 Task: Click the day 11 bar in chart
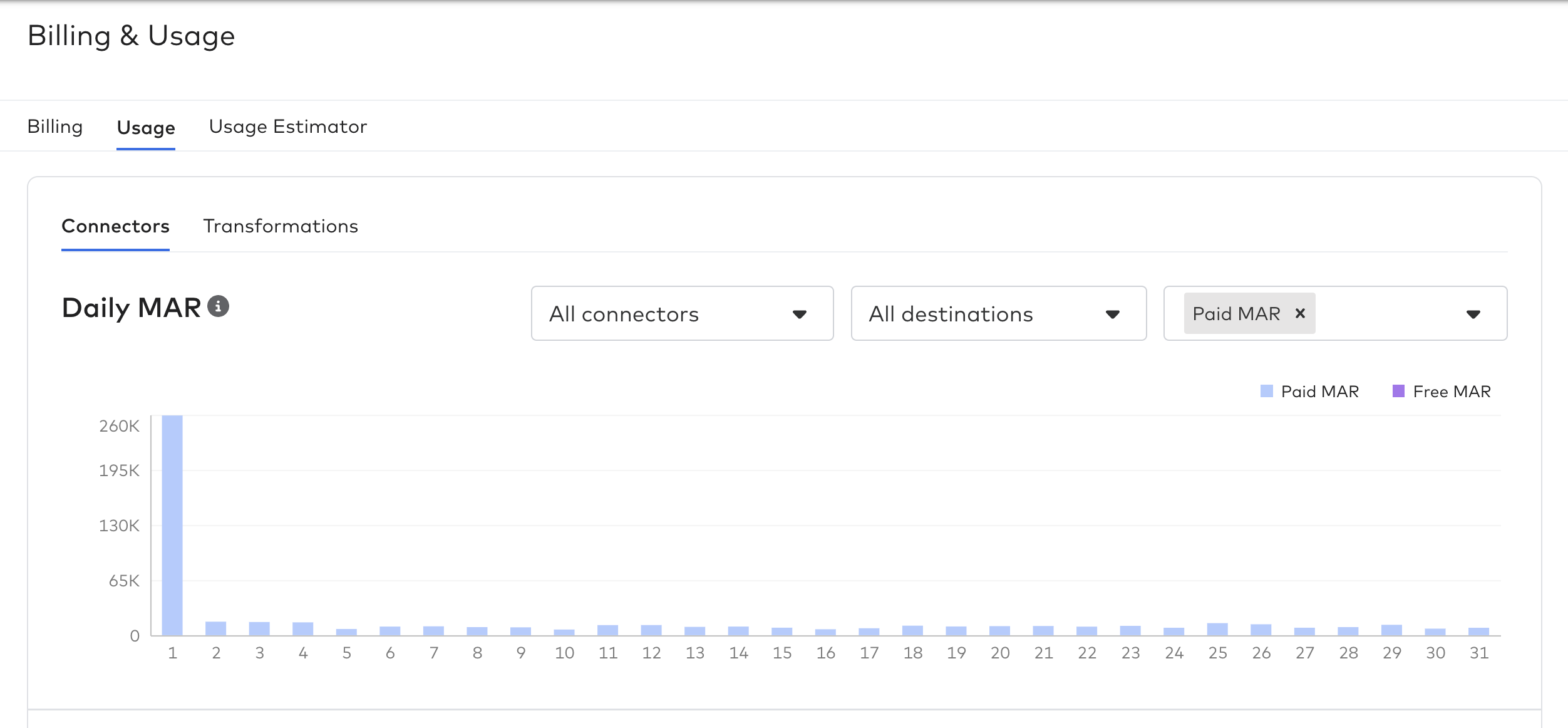click(607, 630)
